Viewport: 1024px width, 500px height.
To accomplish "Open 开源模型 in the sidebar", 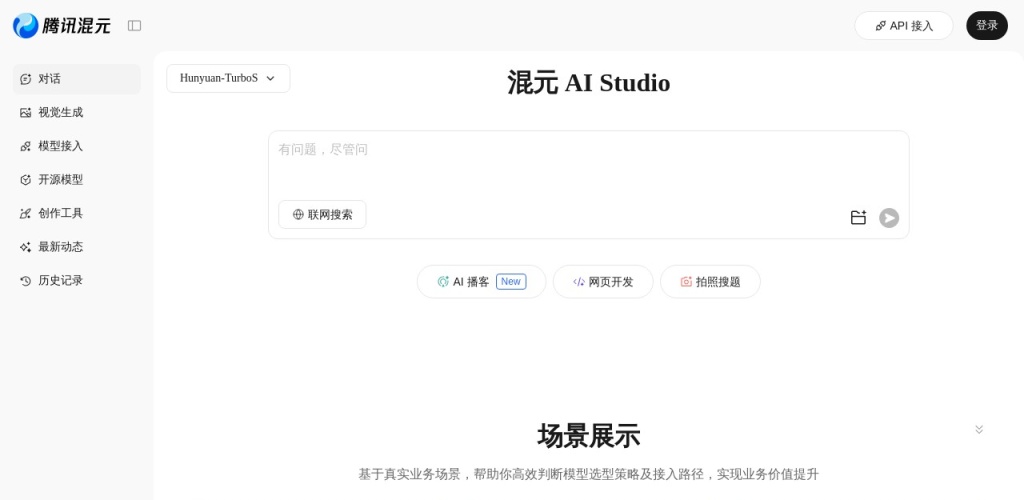I will click(77, 180).
